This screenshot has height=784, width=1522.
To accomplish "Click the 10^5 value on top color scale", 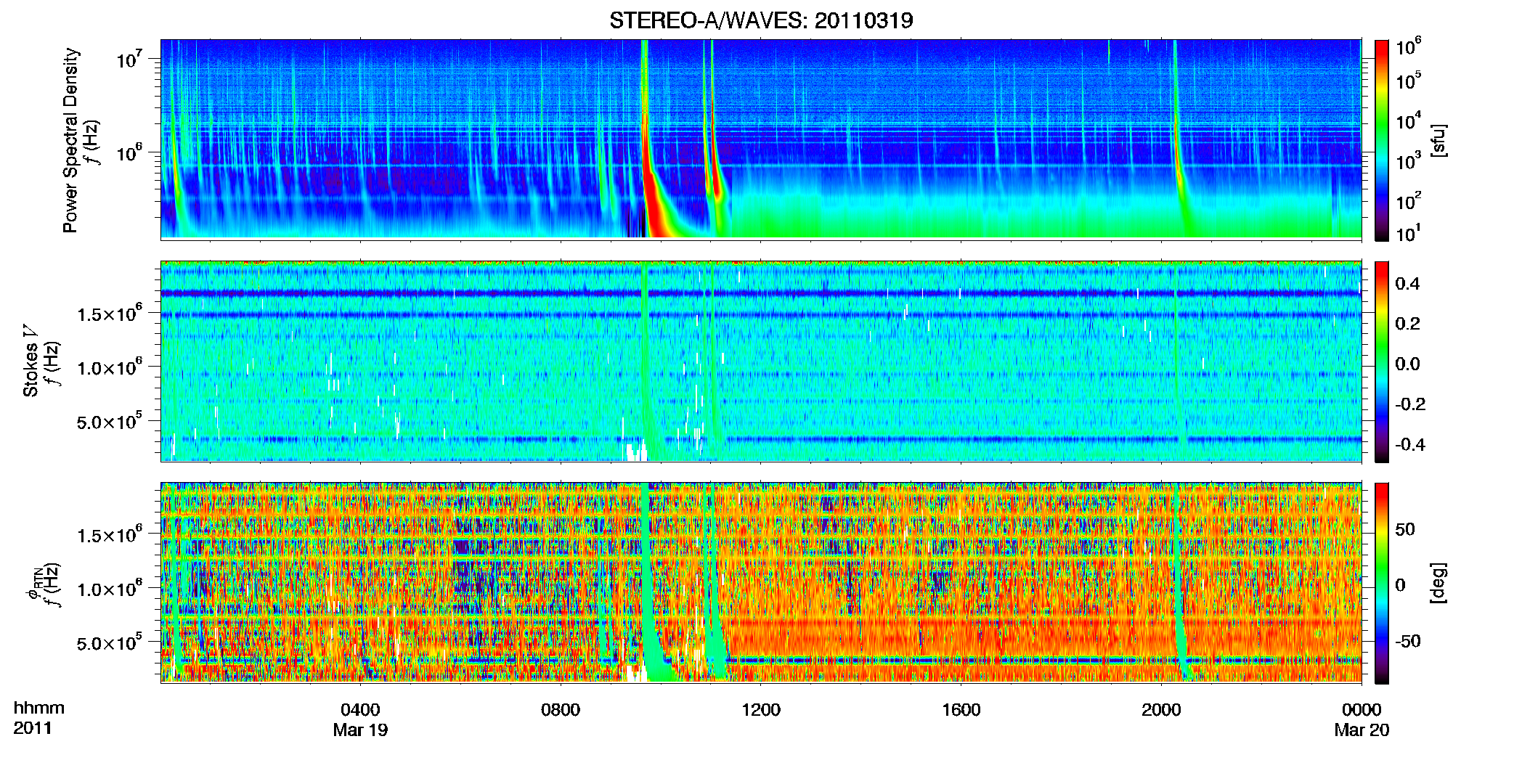I will 1409,81.
